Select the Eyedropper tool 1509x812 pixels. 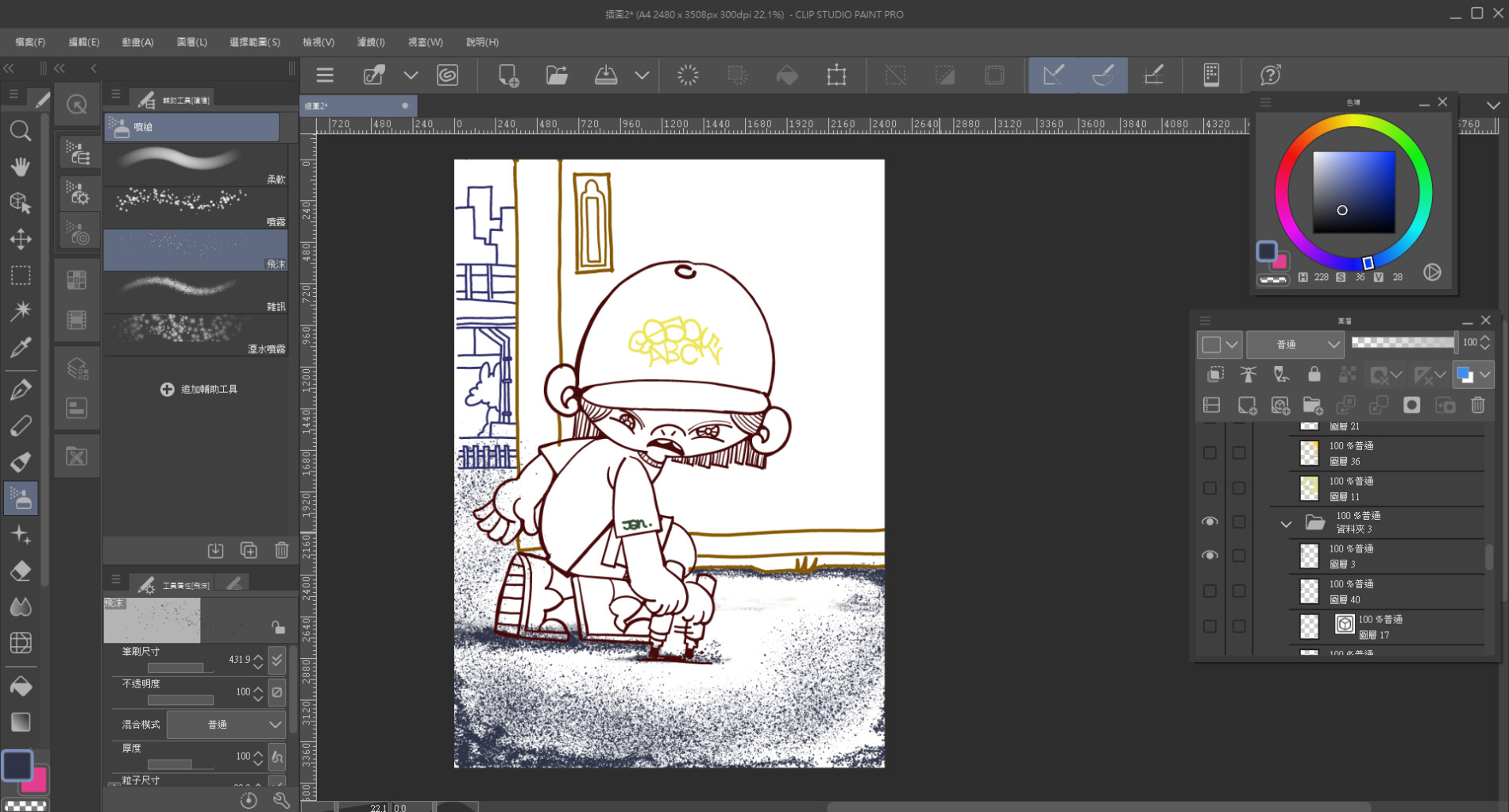tap(21, 347)
